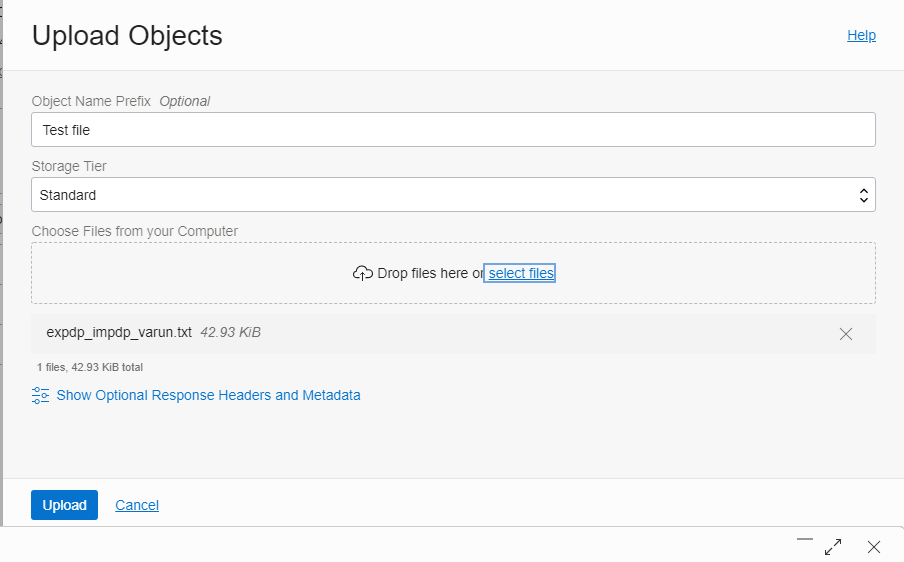Viewport: 904px width, 562px height.
Task: Open the Help link
Action: pyautogui.click(x=861, y=35)
